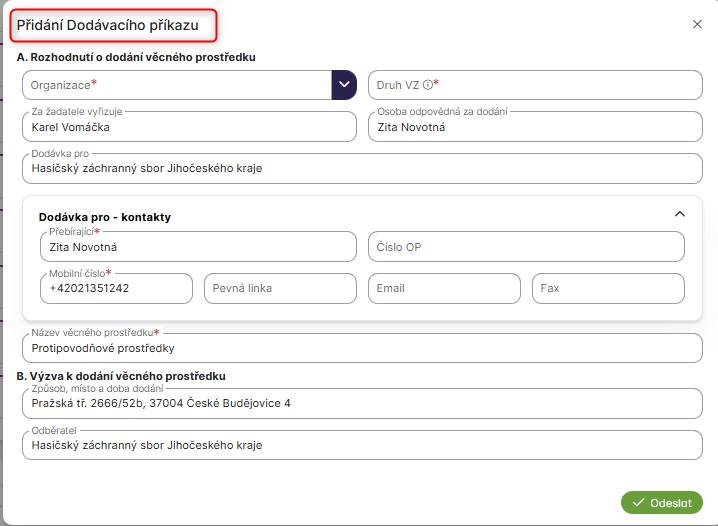The height and width of the screenshot is (526, 718).
Task: Click the Způsob, místo a doba dodání field
Action: [362, 403]
